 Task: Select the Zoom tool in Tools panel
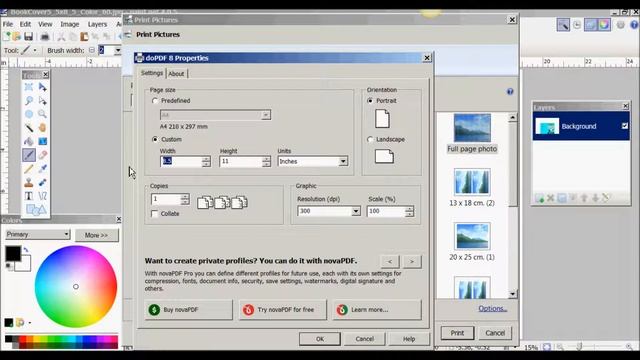[42, 114]
